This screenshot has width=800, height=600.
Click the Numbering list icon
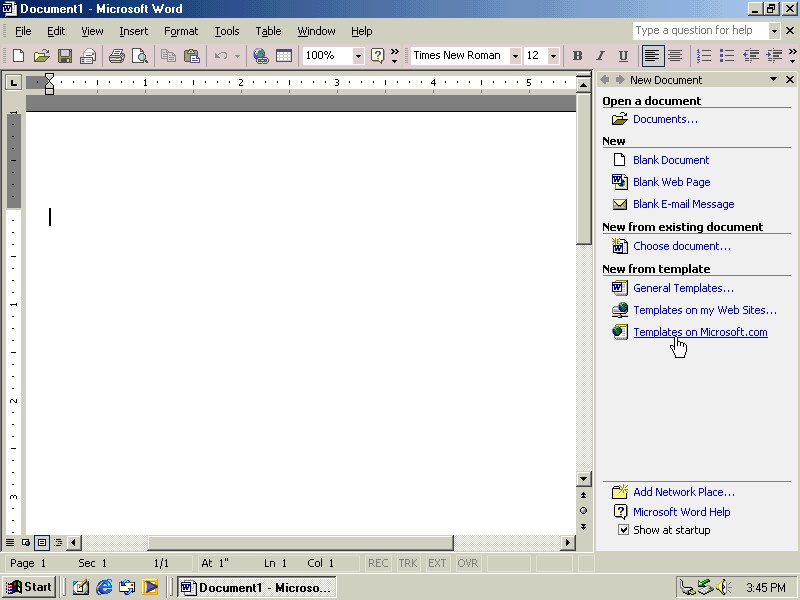704,56
